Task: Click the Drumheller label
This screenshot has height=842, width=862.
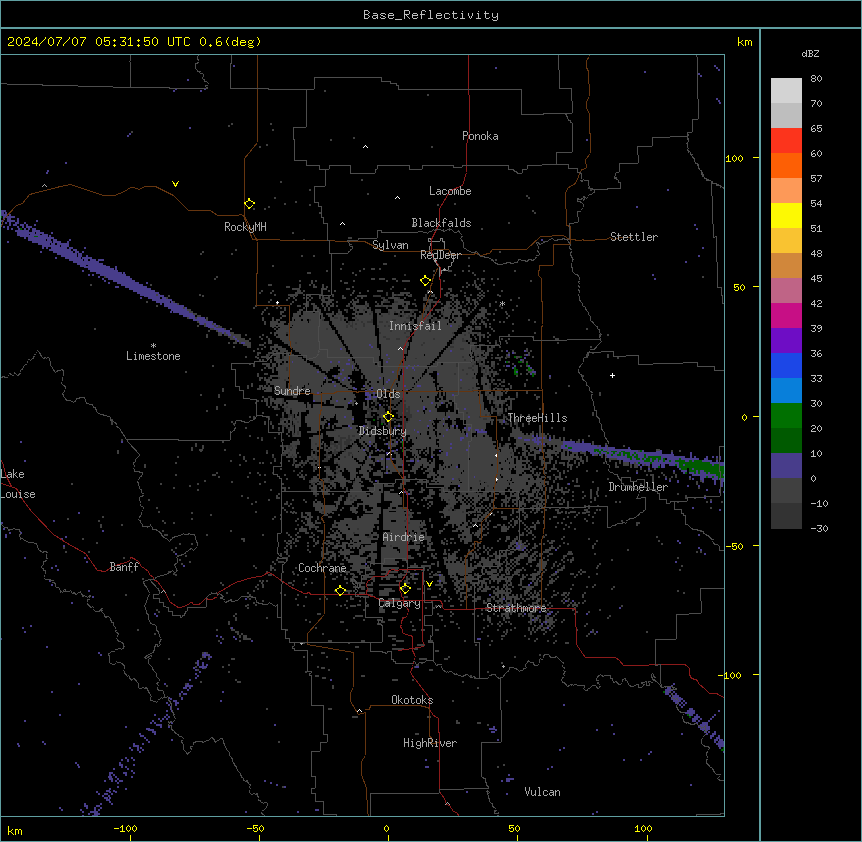Action: (x=638, y=487)
